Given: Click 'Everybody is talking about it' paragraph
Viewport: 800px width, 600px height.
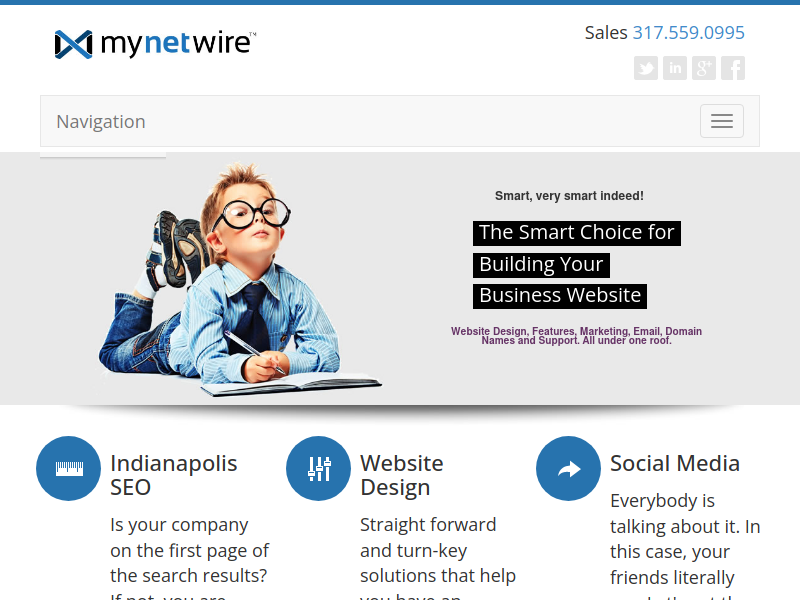Looking at the screenshot, I should click(685, 545).
